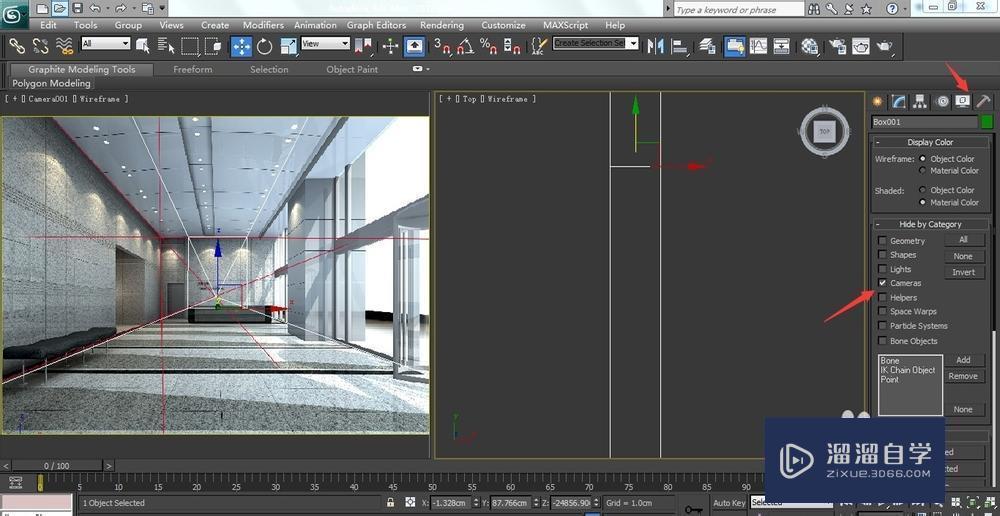1000x516 pixels.
Task: Open the Manage Layers dialog icon
Action: (707, 45)
